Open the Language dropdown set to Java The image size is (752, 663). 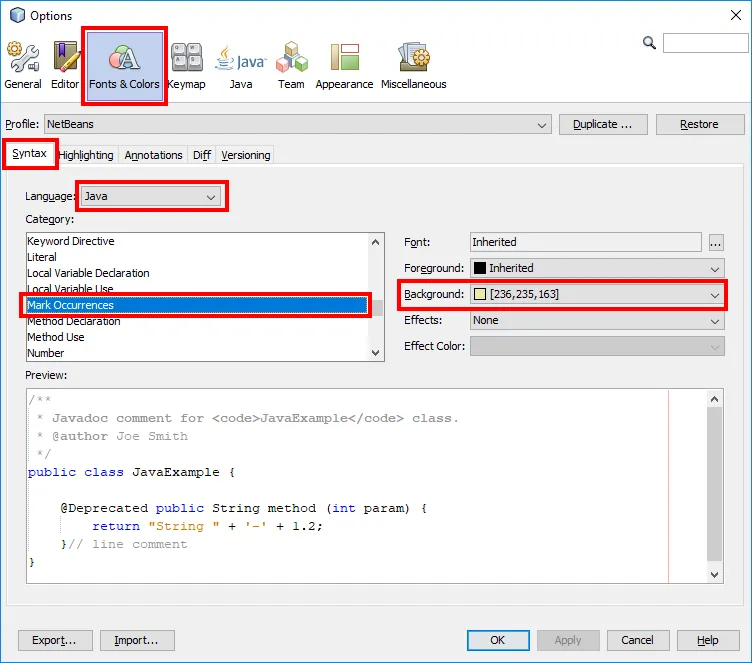(151, 196)
